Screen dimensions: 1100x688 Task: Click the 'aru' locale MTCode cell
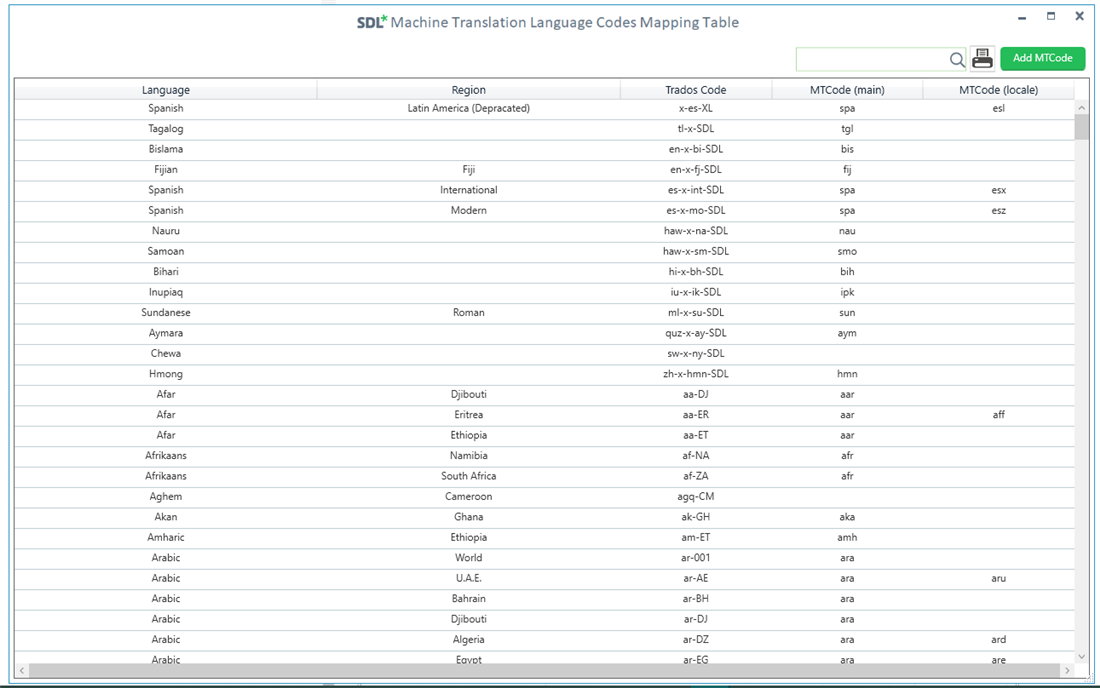tap(998, 578)
